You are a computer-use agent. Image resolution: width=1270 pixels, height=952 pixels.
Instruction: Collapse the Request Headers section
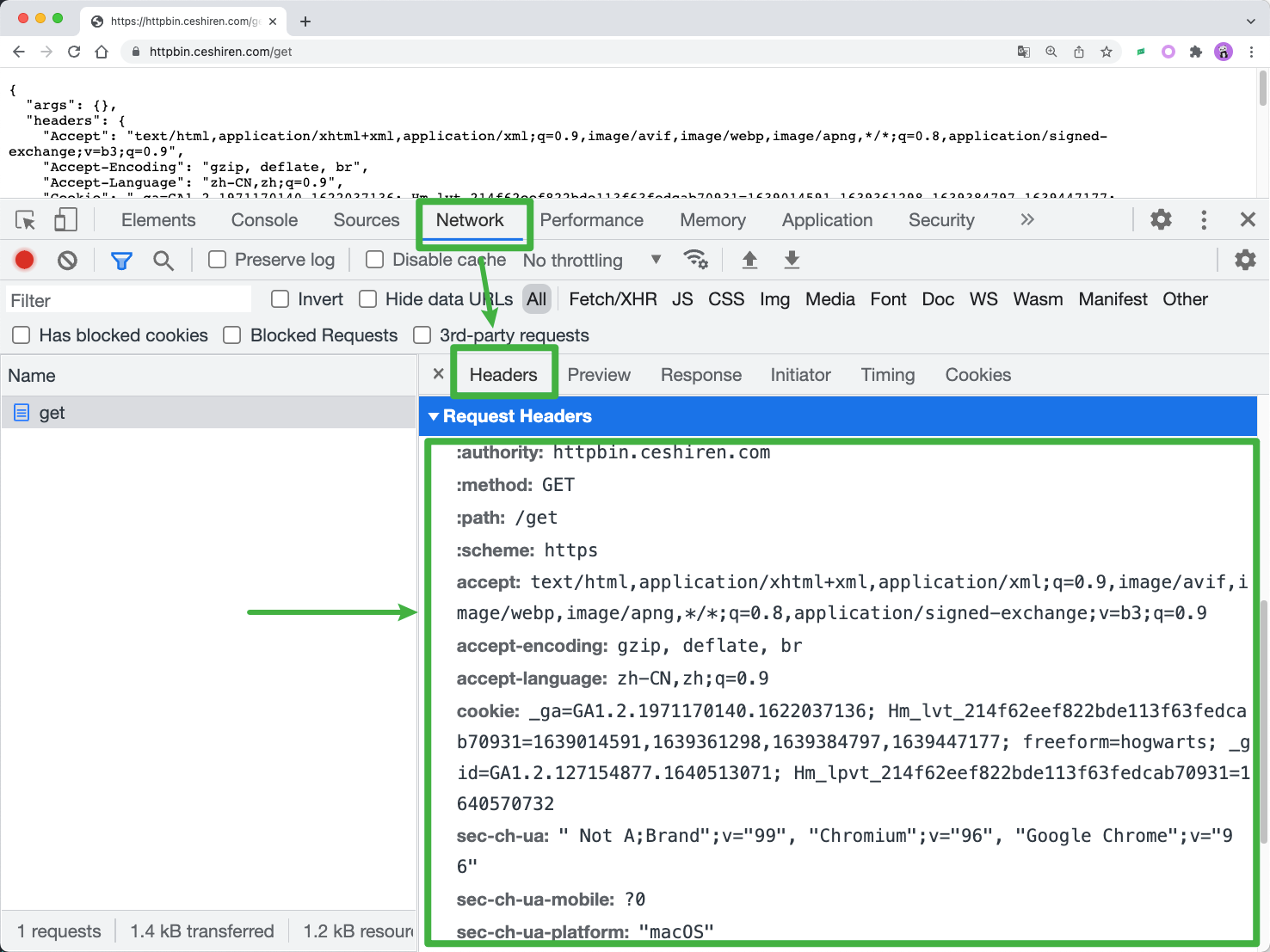pos(435,416)
